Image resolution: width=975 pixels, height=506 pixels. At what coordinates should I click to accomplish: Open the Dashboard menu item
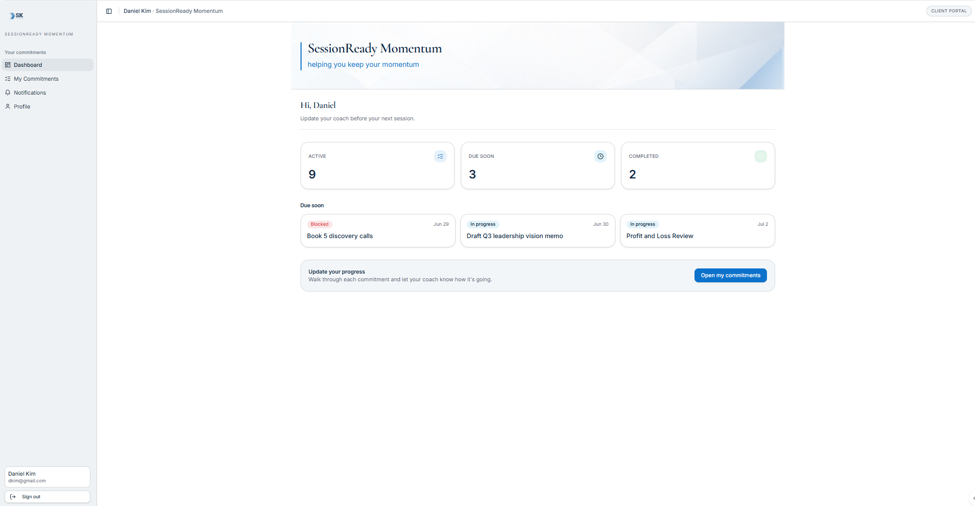tap(48, 65)
